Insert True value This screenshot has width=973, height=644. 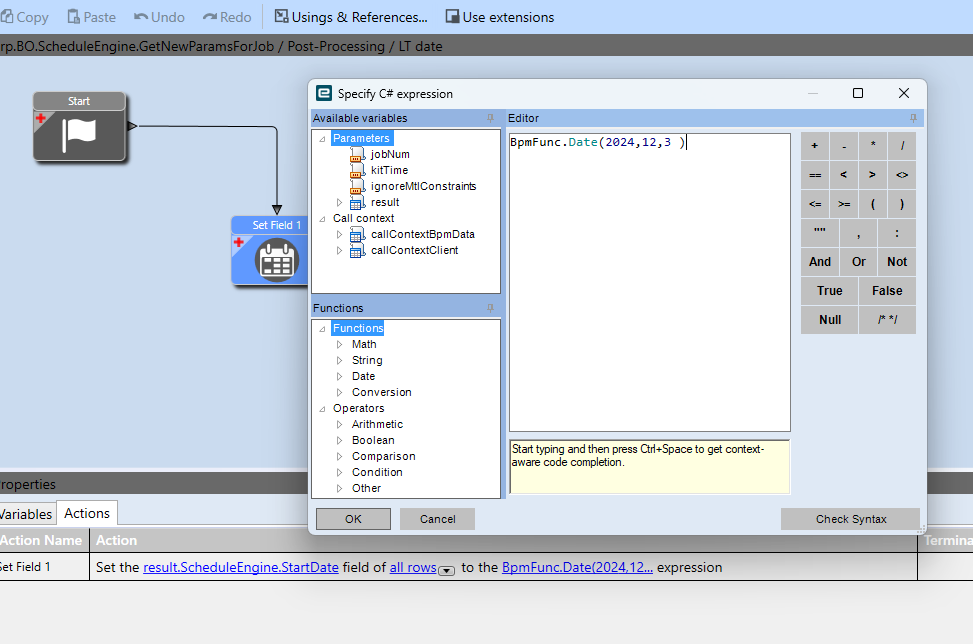point(829,291)
